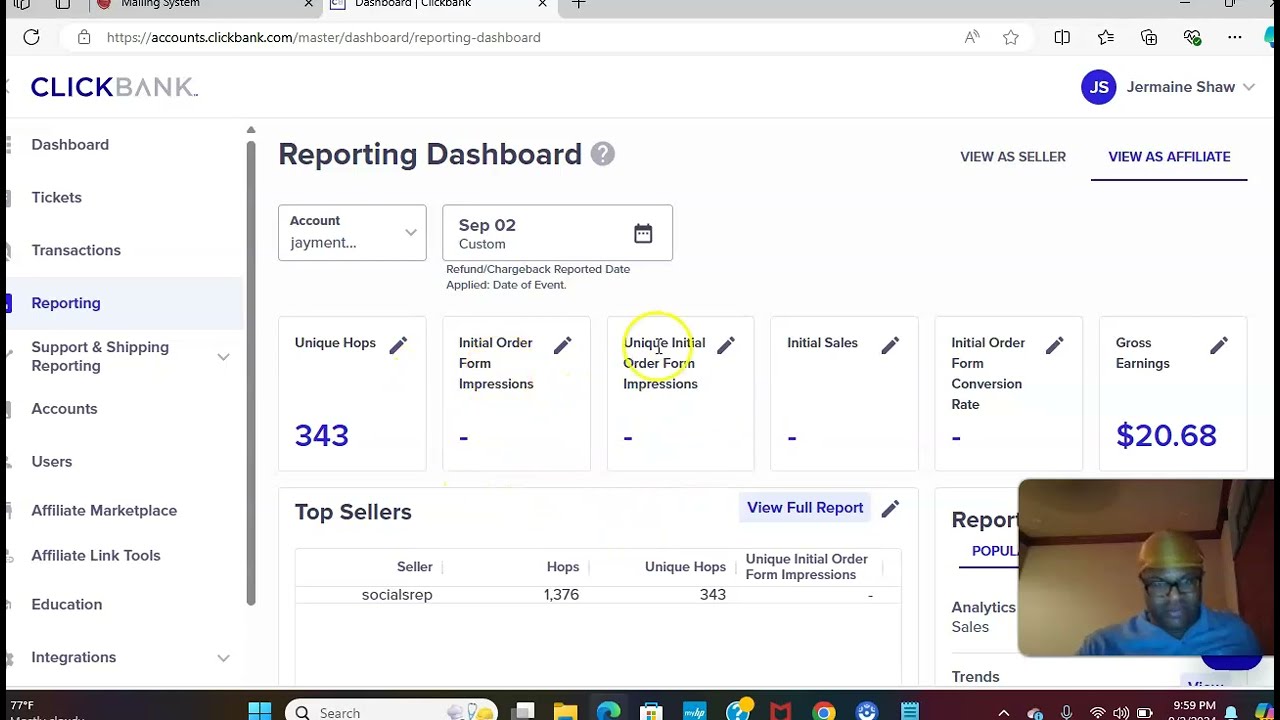
Task: Open Windows Start menu
Action: [259, 711]
